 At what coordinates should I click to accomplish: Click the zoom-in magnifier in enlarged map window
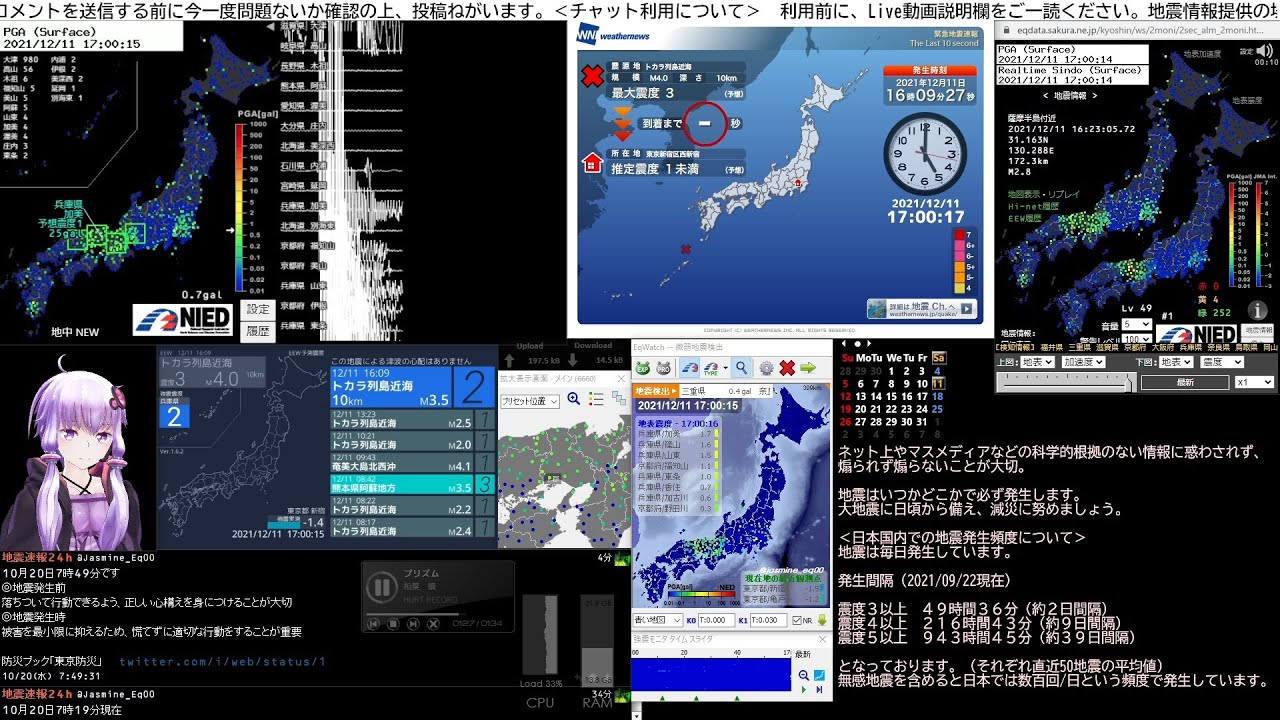click(x=574, y=399)
